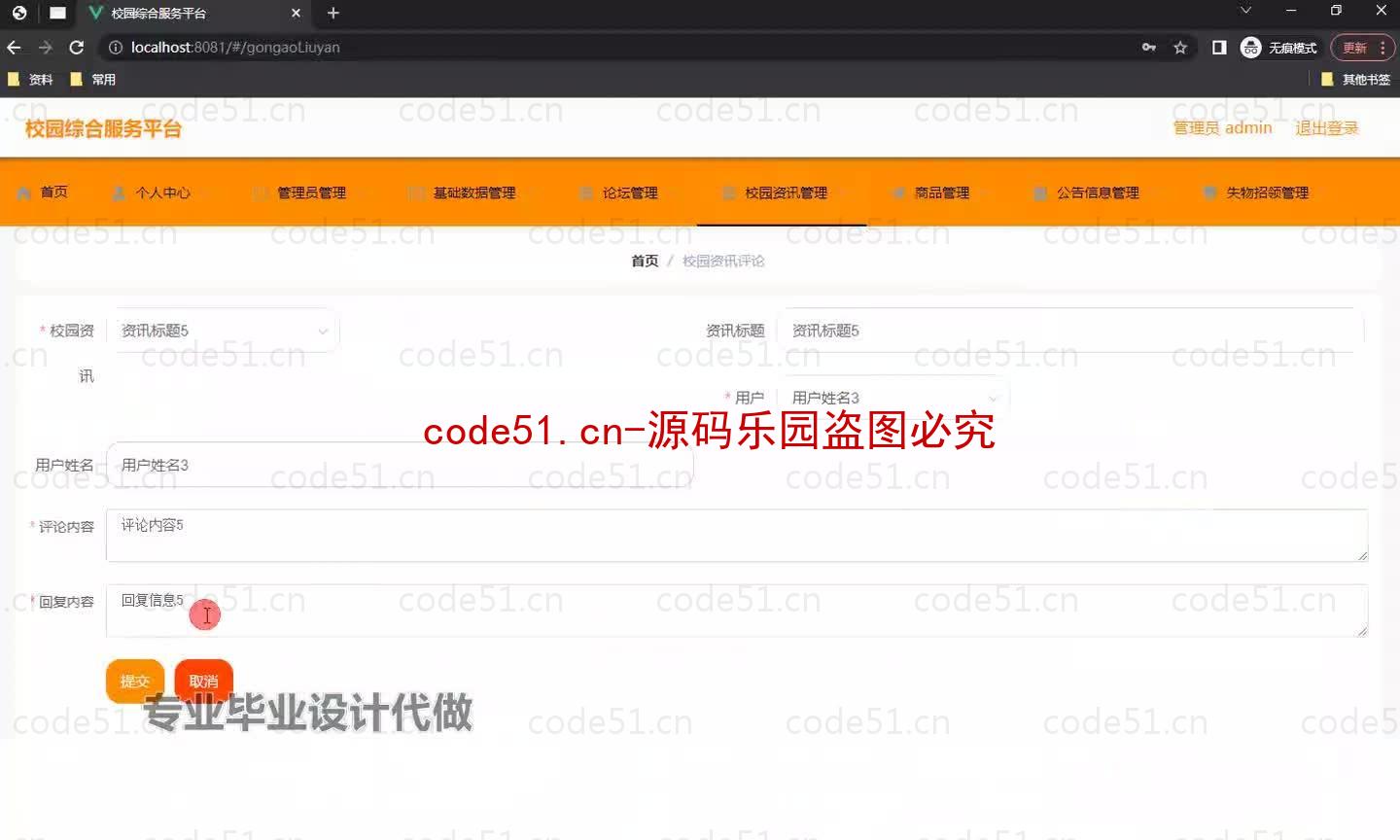This screenshot has height=840, width=1400.
Task: Click the browser forward arrow
Action: tap(45, 47)
